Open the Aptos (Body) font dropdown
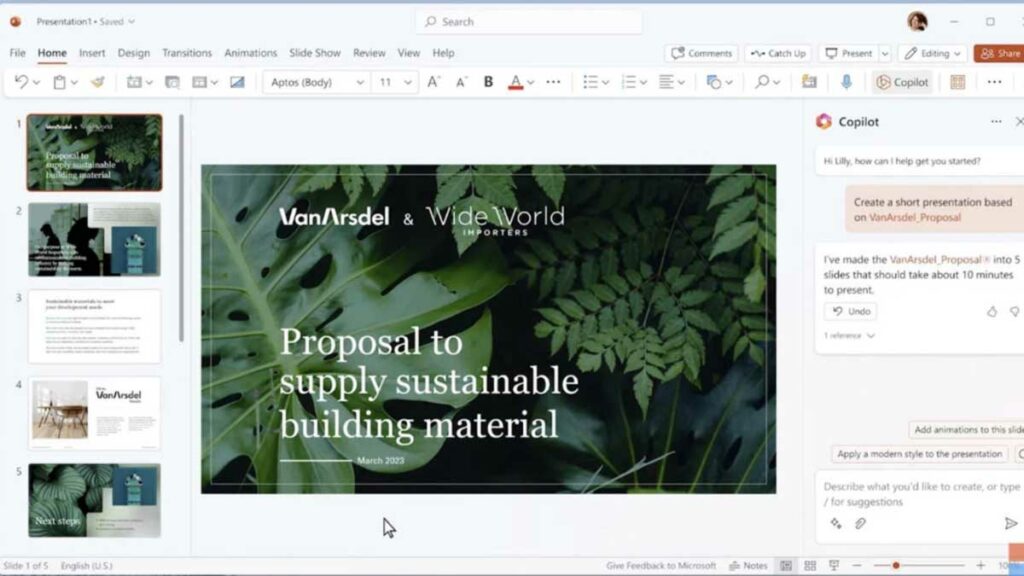 318,82
